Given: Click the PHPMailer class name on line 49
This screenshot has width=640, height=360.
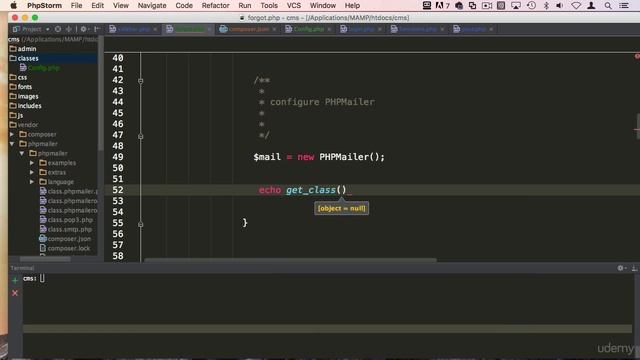Looking at the screenshot, I should 344,157.
